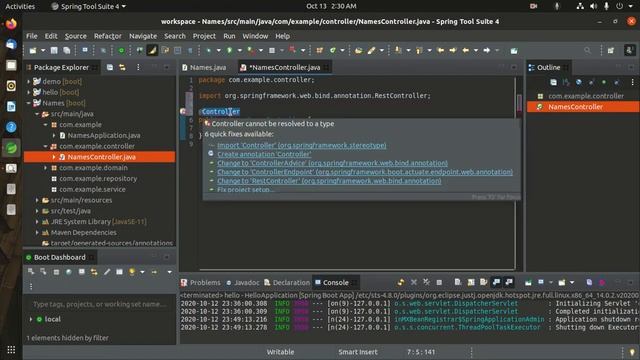
Task: Click the Save All toolbar icon
Action: point(67,50)
